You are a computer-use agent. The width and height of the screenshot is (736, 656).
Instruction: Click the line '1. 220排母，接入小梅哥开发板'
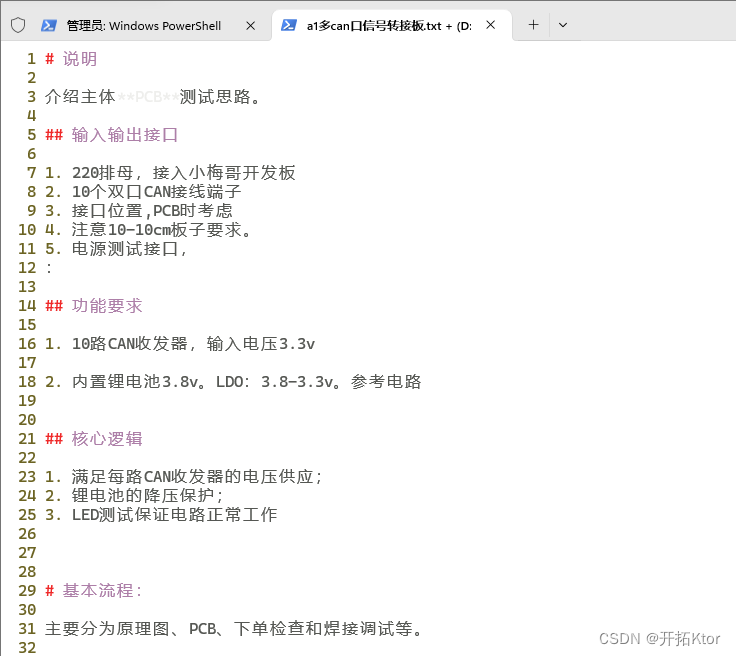pos(170,173)
